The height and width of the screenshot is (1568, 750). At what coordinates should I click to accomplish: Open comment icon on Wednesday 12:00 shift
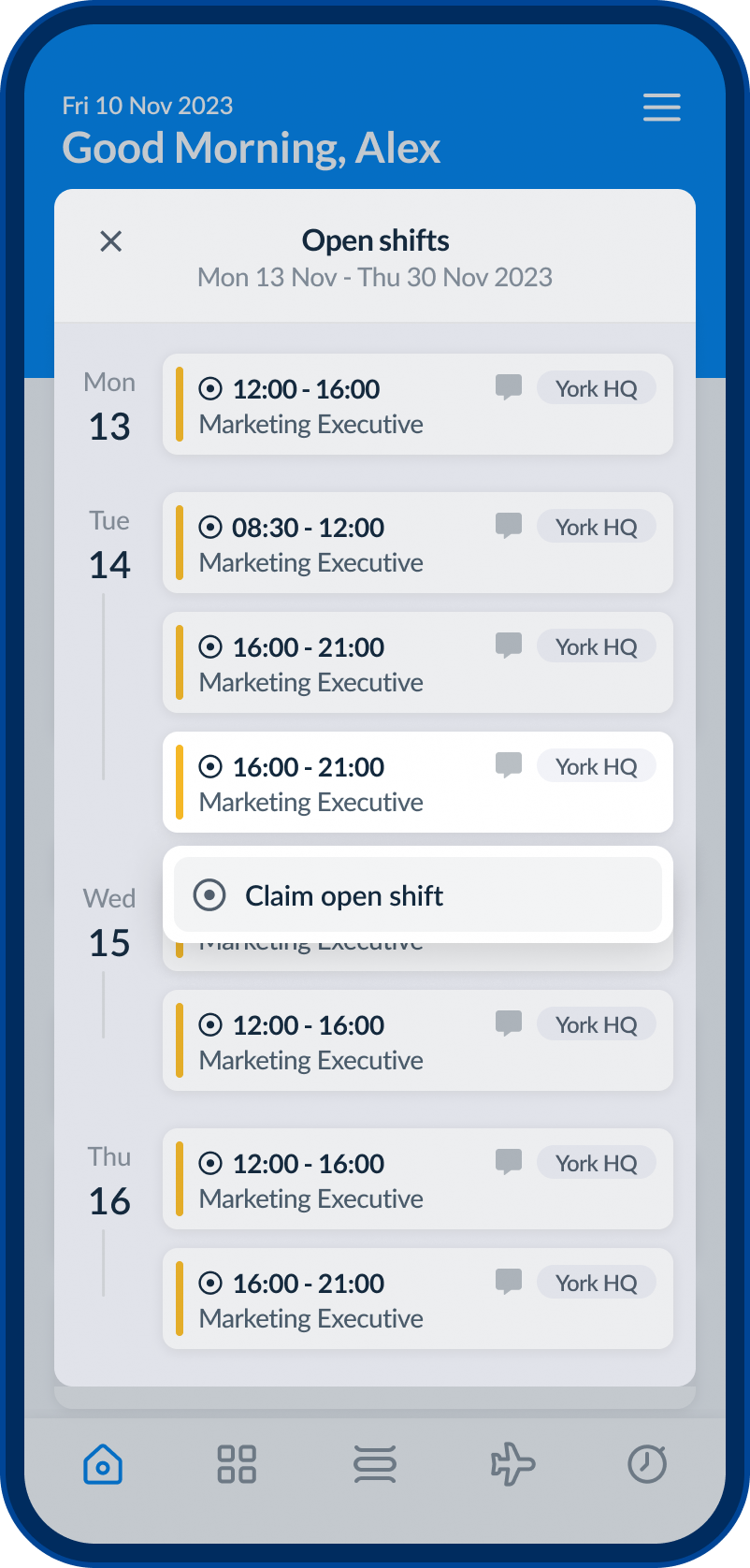(508, 1024)
